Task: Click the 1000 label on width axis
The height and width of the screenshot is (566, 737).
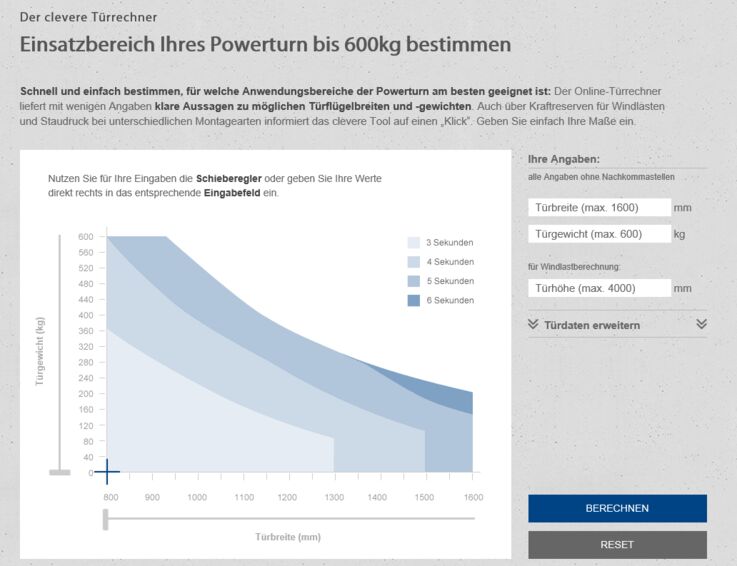Action: coord(197,497)
